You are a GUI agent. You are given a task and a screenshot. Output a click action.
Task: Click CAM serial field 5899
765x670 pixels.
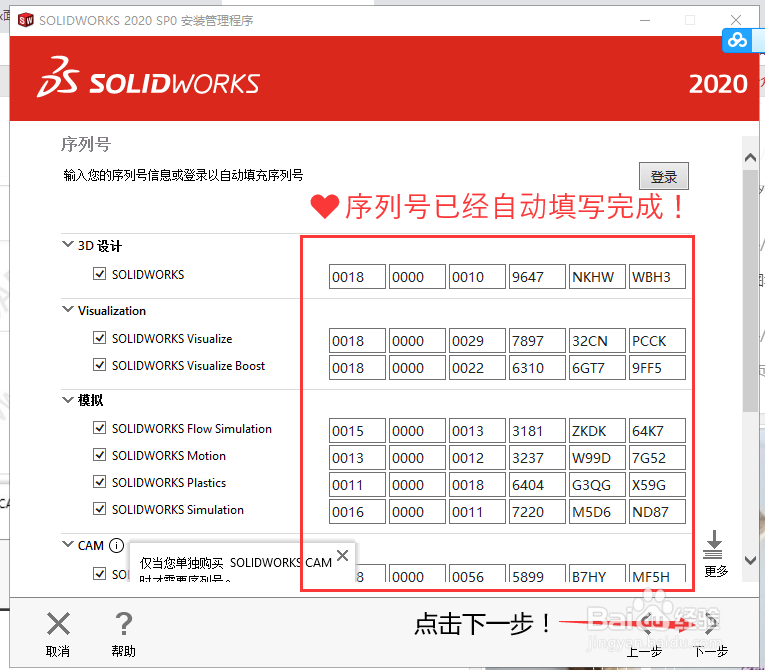(x=537, y=574)
